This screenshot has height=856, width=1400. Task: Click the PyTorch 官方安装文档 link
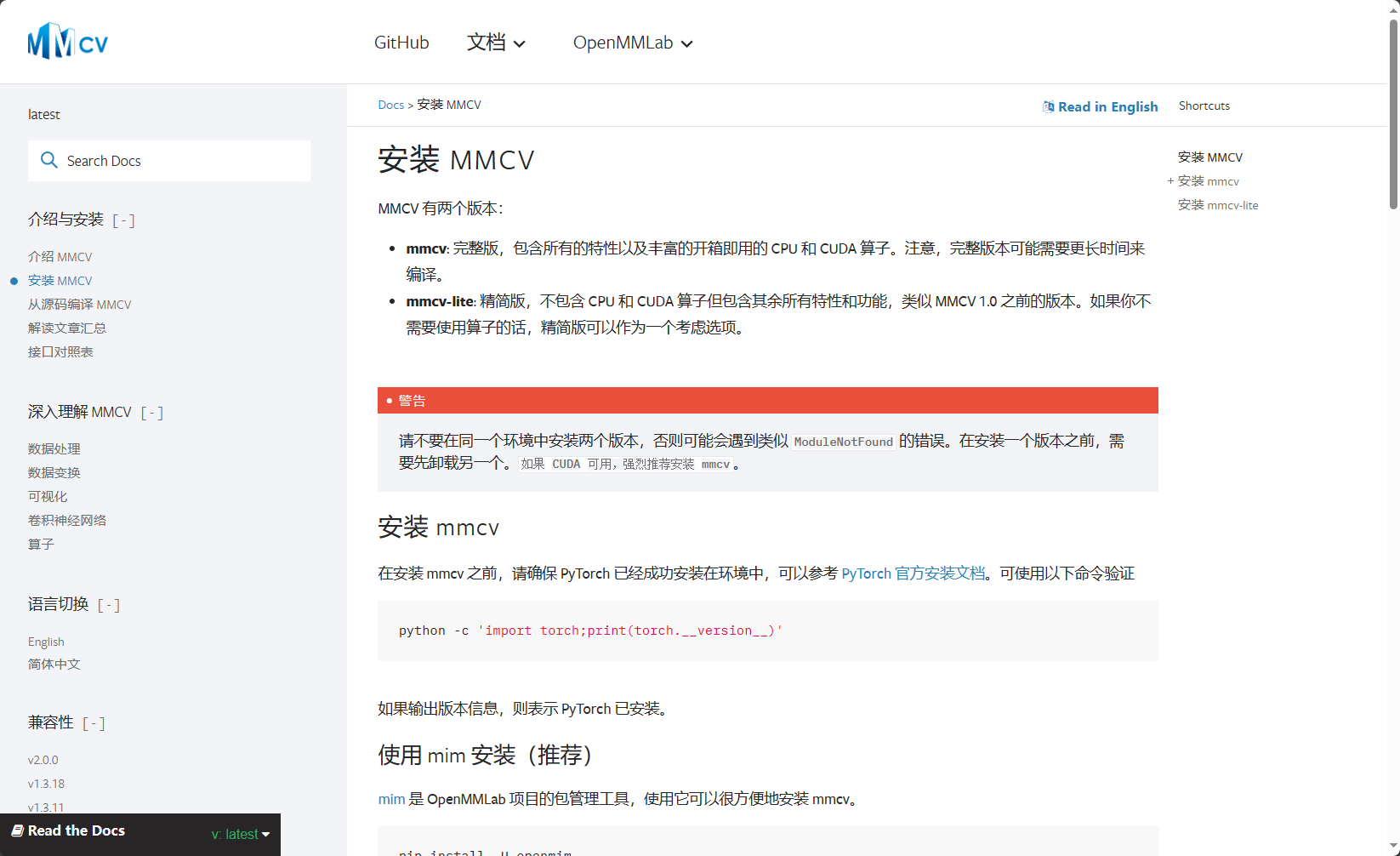[913, 573]
